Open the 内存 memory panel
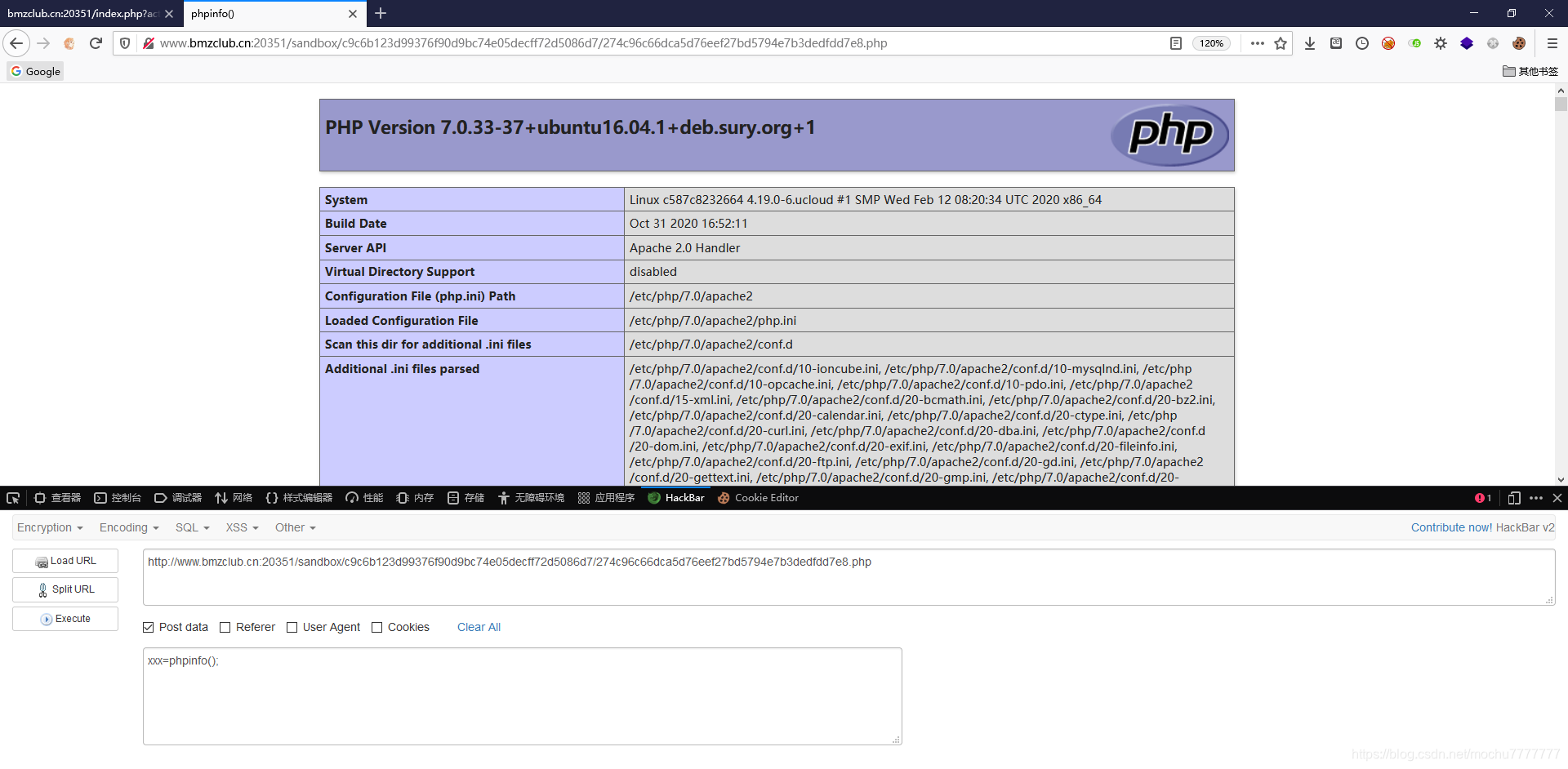 click(x=415, y=498)
